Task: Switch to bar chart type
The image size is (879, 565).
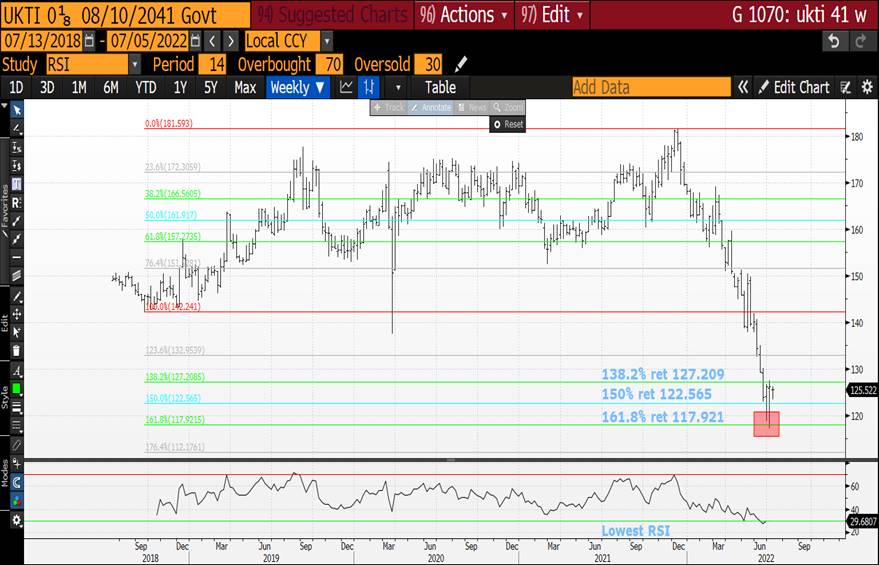Action: pos(369,87)
